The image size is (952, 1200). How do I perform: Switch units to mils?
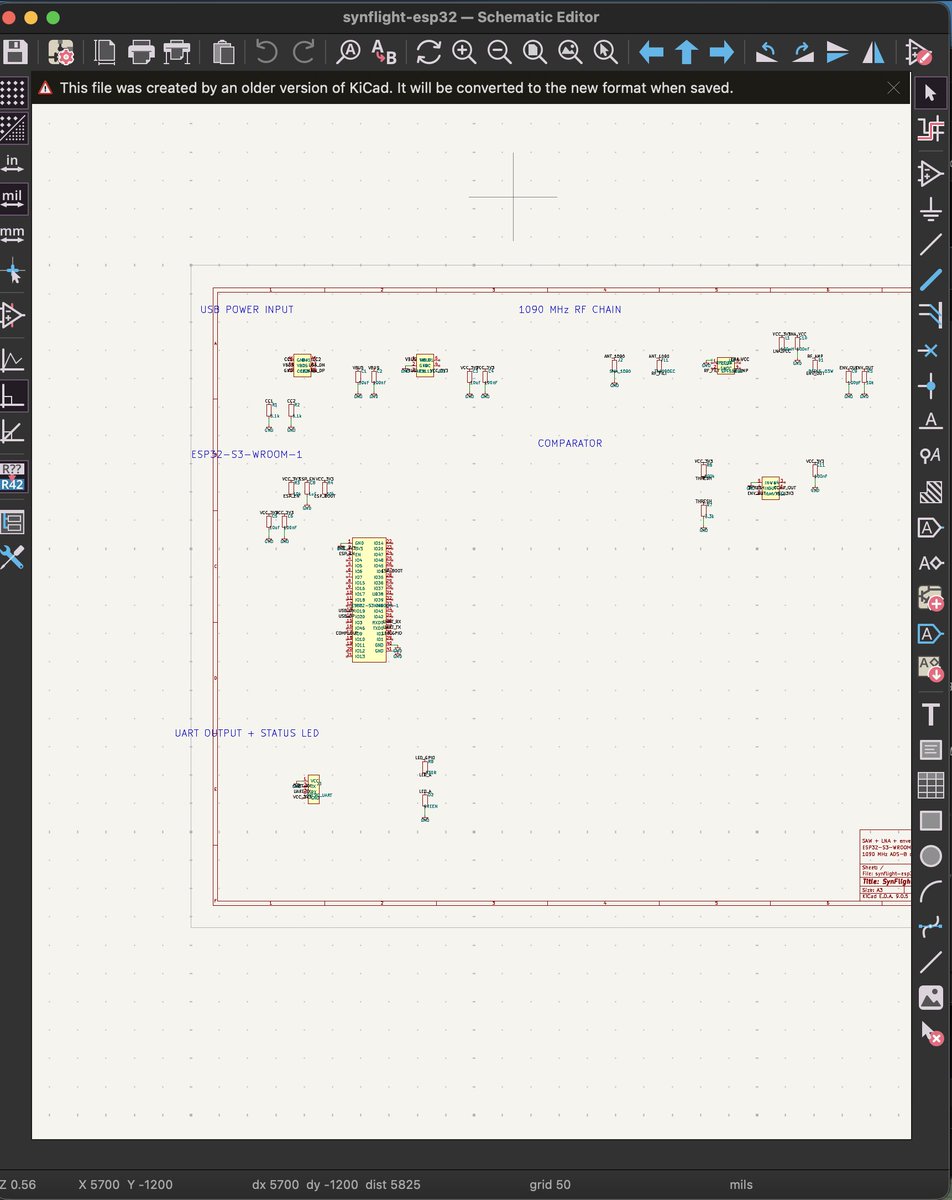[12, 199]
